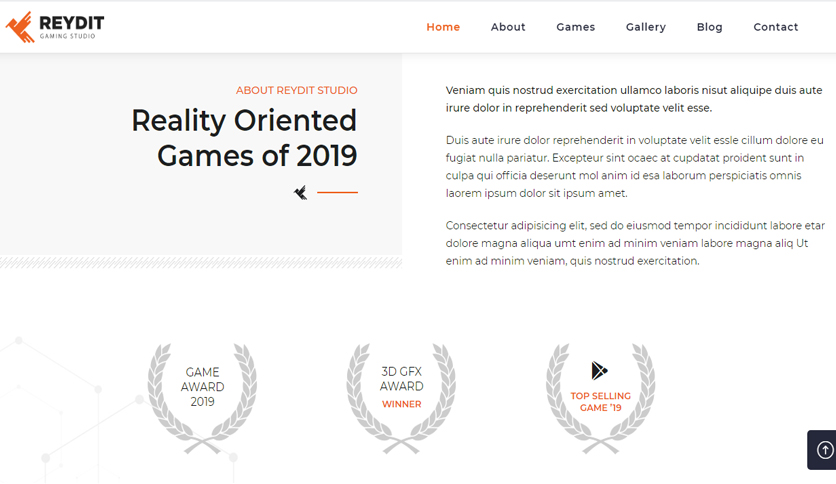Screen dimensions: 836x484
Task: Navigate to the Gallery page
Action: click(646, 27)
